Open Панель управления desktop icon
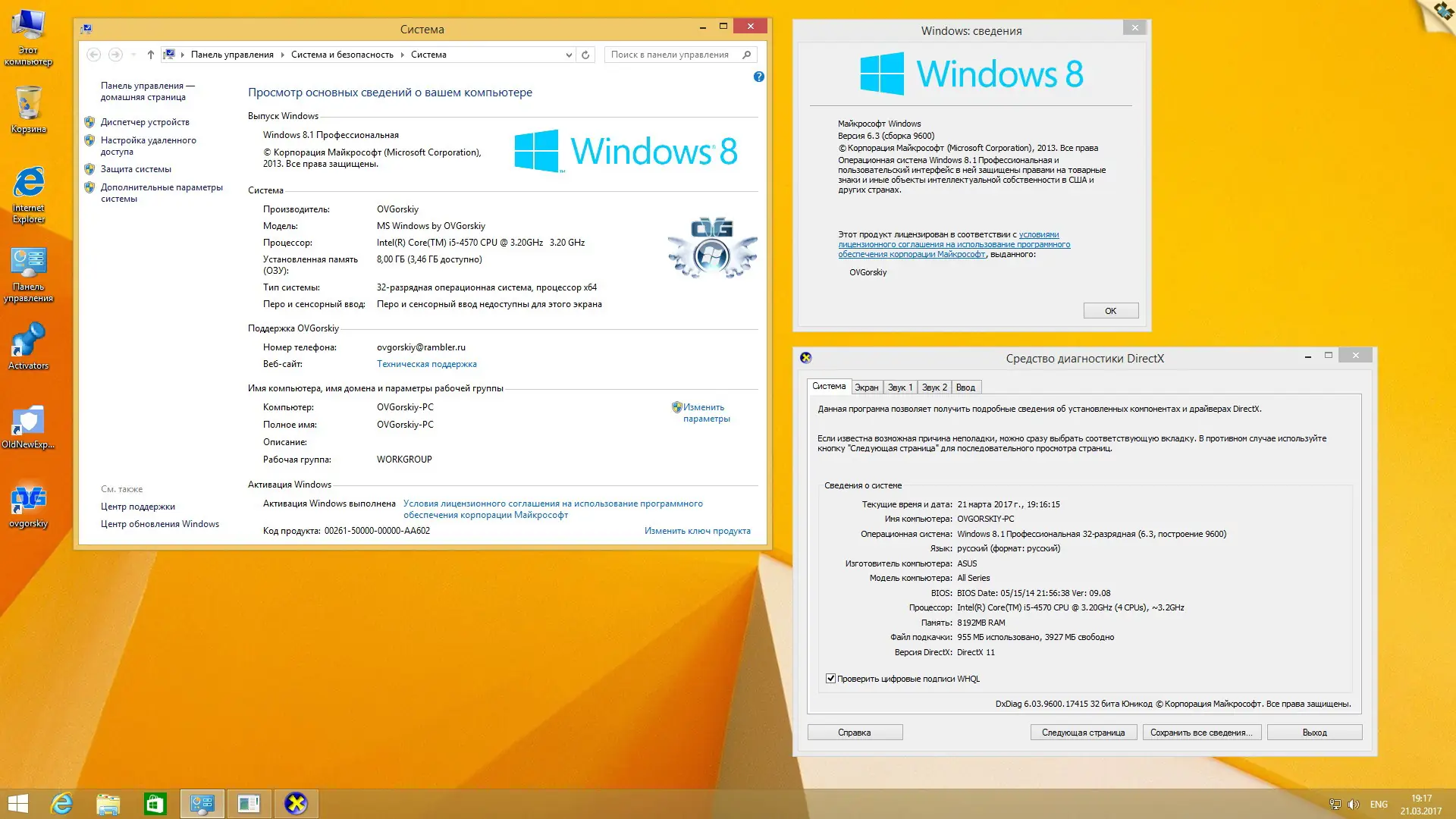Viewport: 1456px width, 819px height. pyautogui.click(x=28, y=275)
